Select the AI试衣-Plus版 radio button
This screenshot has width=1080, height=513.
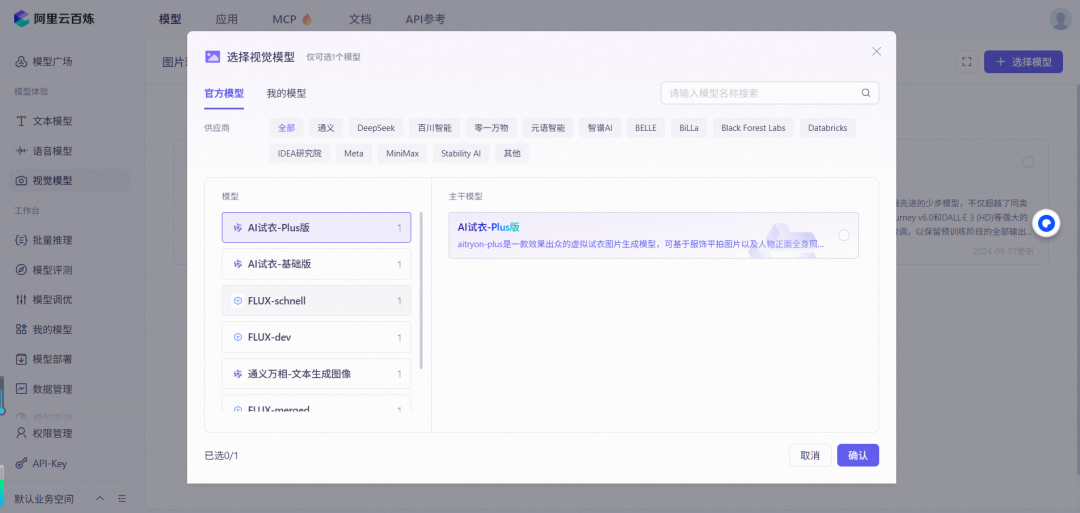click(844, 235)
